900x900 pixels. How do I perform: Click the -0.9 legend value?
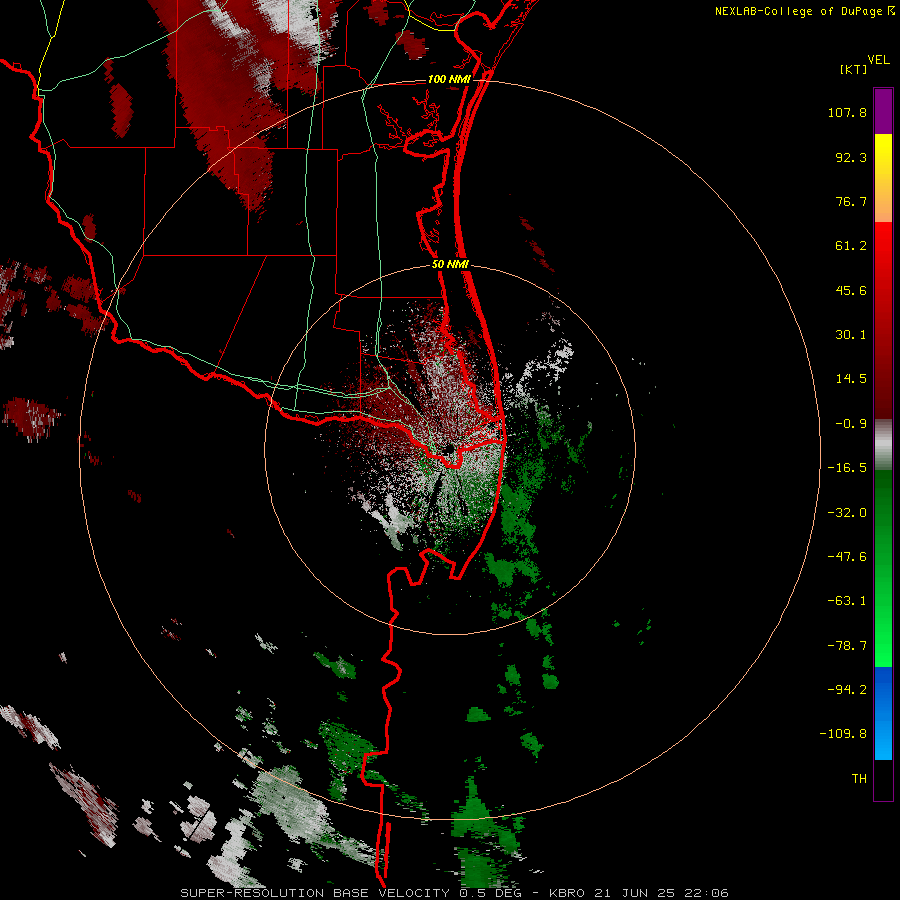point(851,424)
